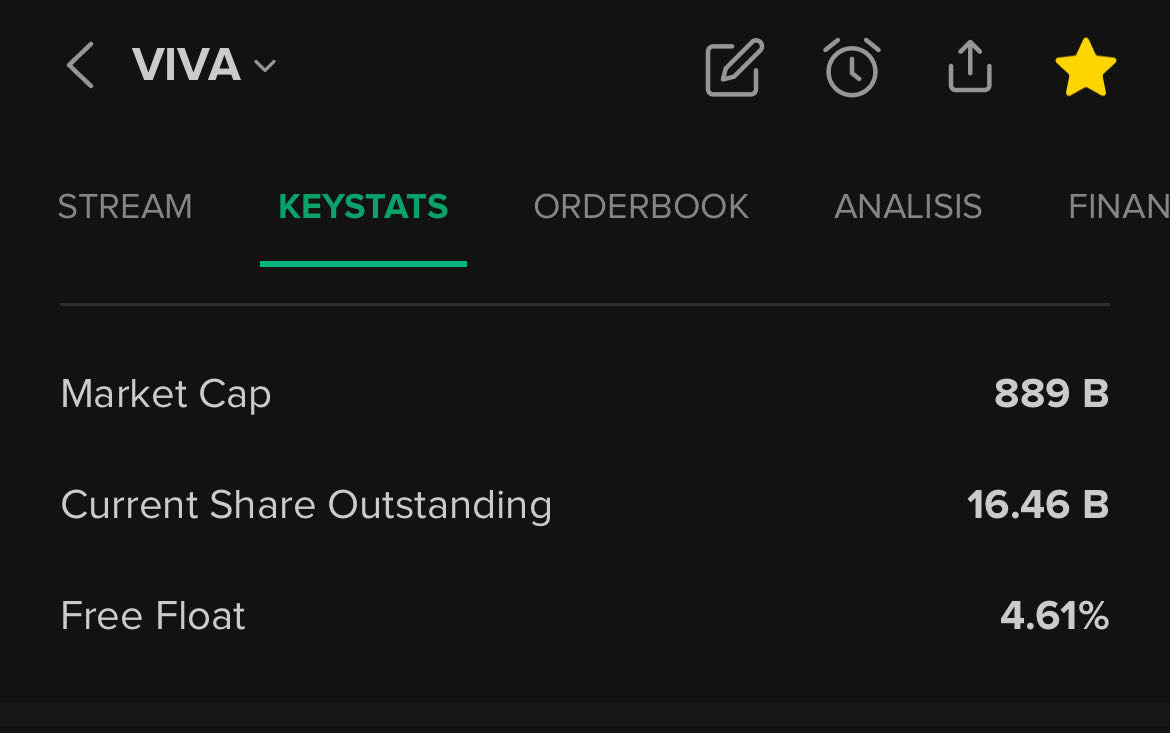This screenshot has width=1170, height=733.
Task: Go to the ANALISIS tab
Action: tap(908, 207)
